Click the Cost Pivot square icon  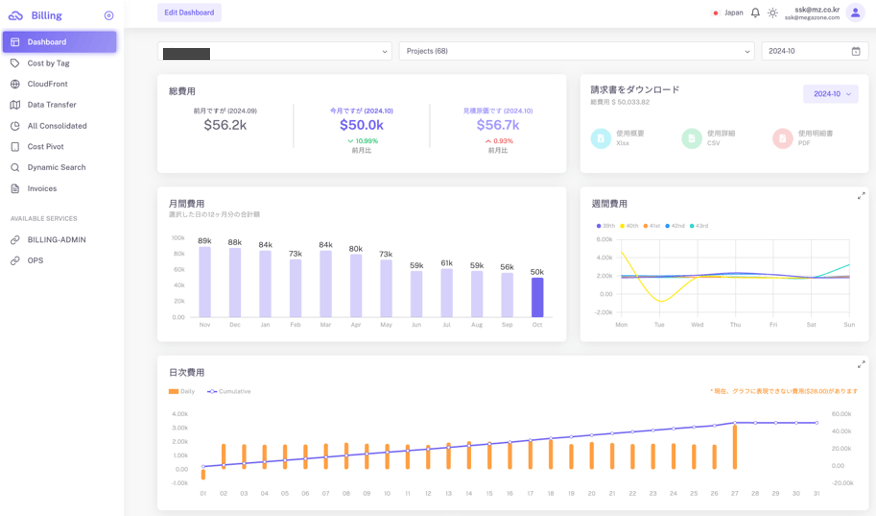(15, 146)
